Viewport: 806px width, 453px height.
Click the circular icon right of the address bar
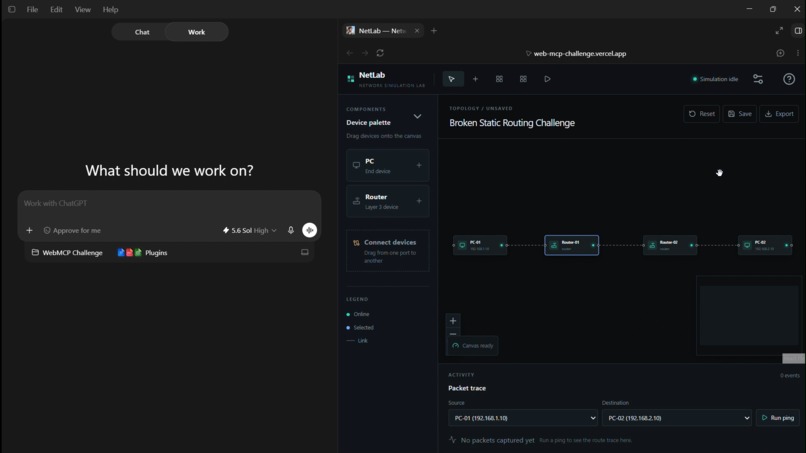click(x=780, y=53)
